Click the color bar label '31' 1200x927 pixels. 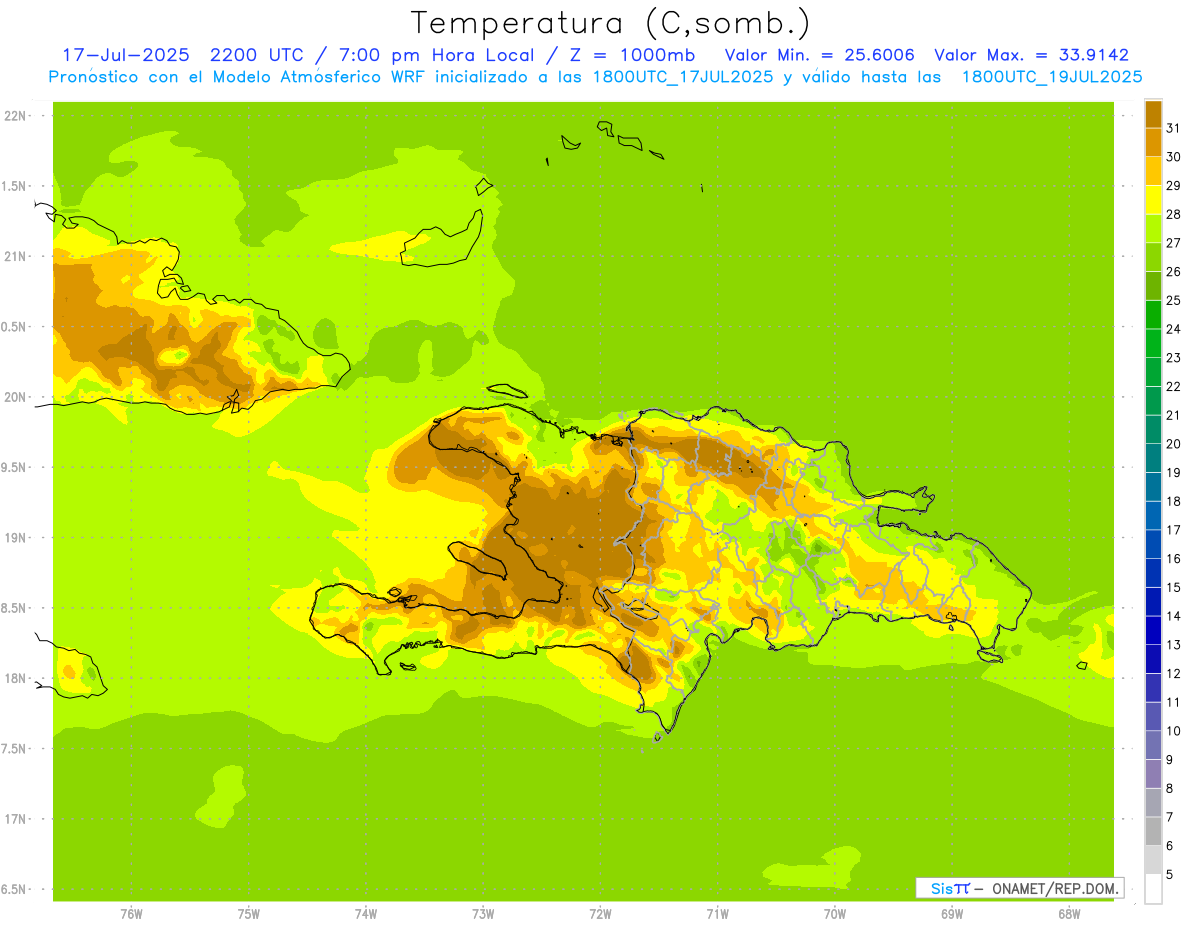click(x=1174, y=128)
